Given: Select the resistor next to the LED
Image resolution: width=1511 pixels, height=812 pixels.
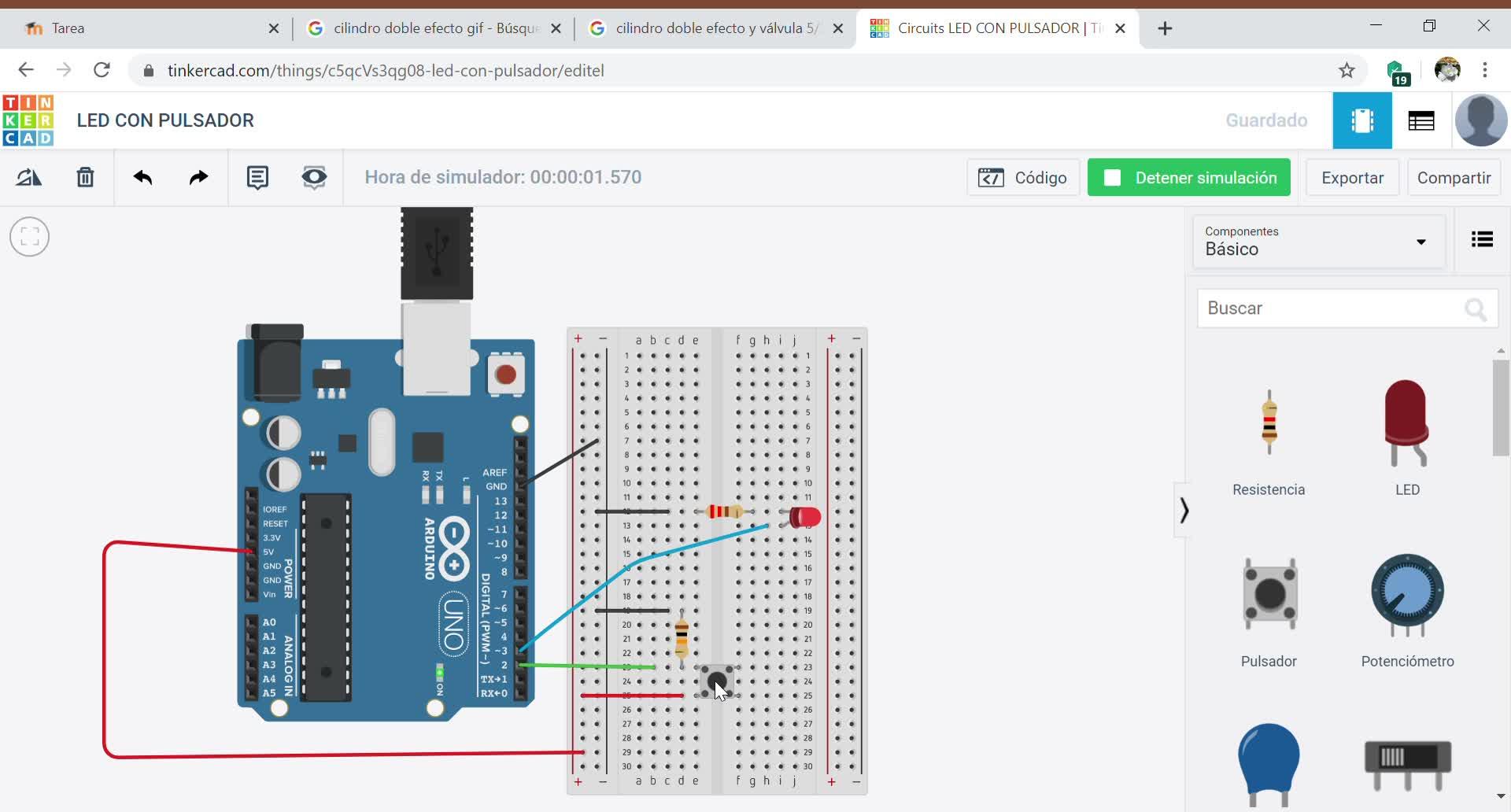Looking at the screenshot, I should click(x=724, y=512).
